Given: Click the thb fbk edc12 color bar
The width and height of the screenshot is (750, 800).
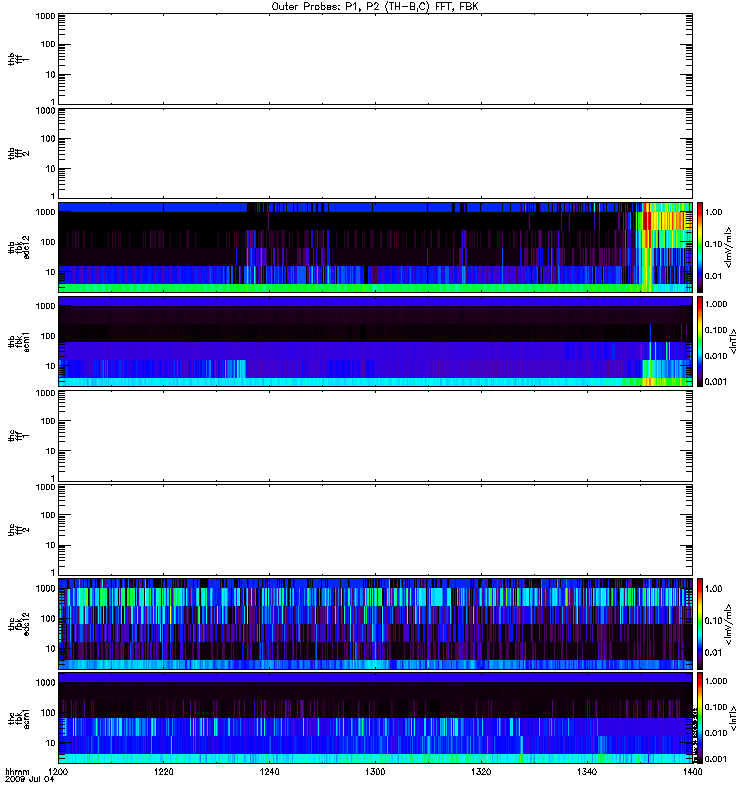Looking at the screenshot, I should [x=700, y=247].
